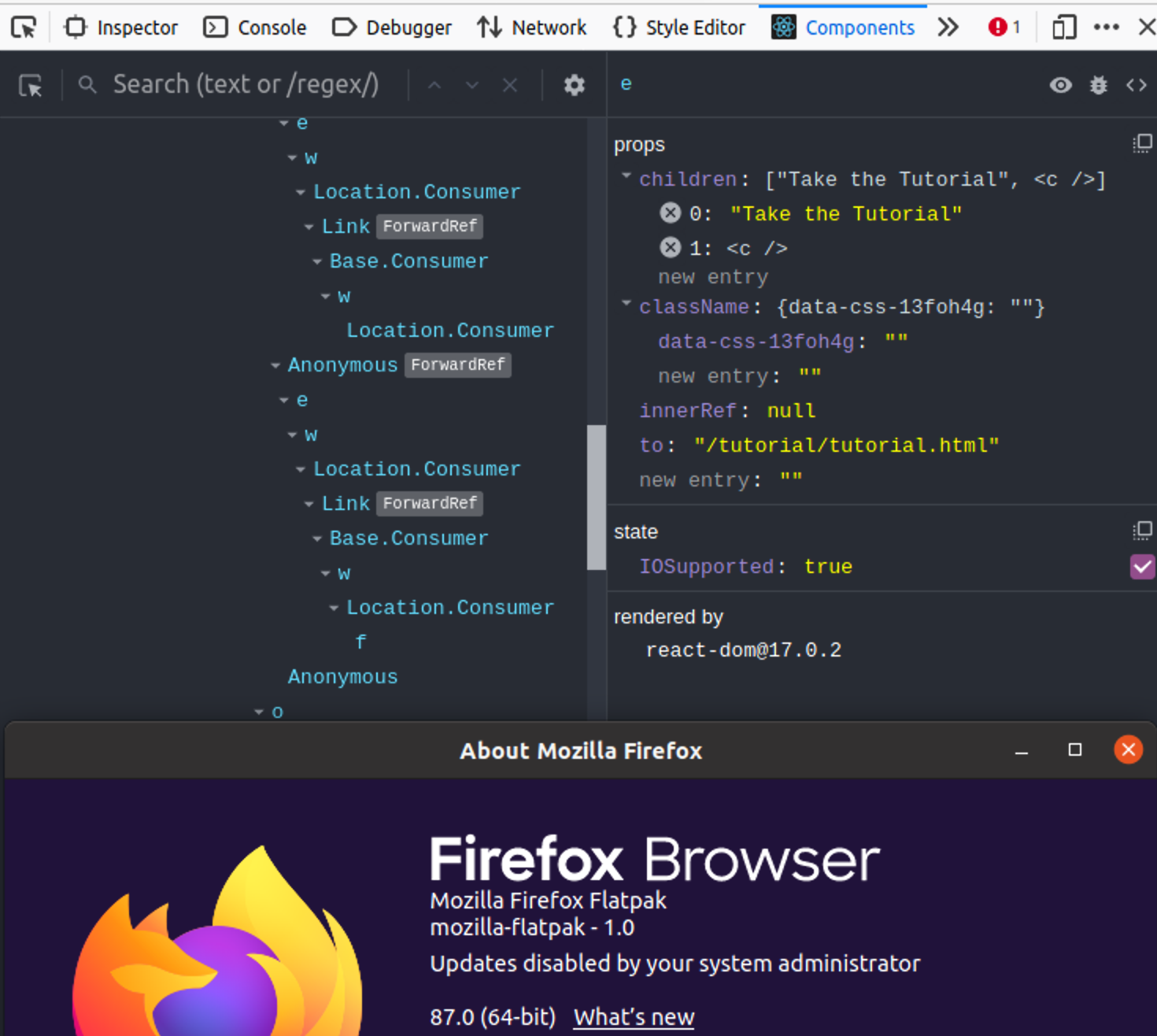Collapse the Anonymous ForwardRef tree node

pos(275,364)
